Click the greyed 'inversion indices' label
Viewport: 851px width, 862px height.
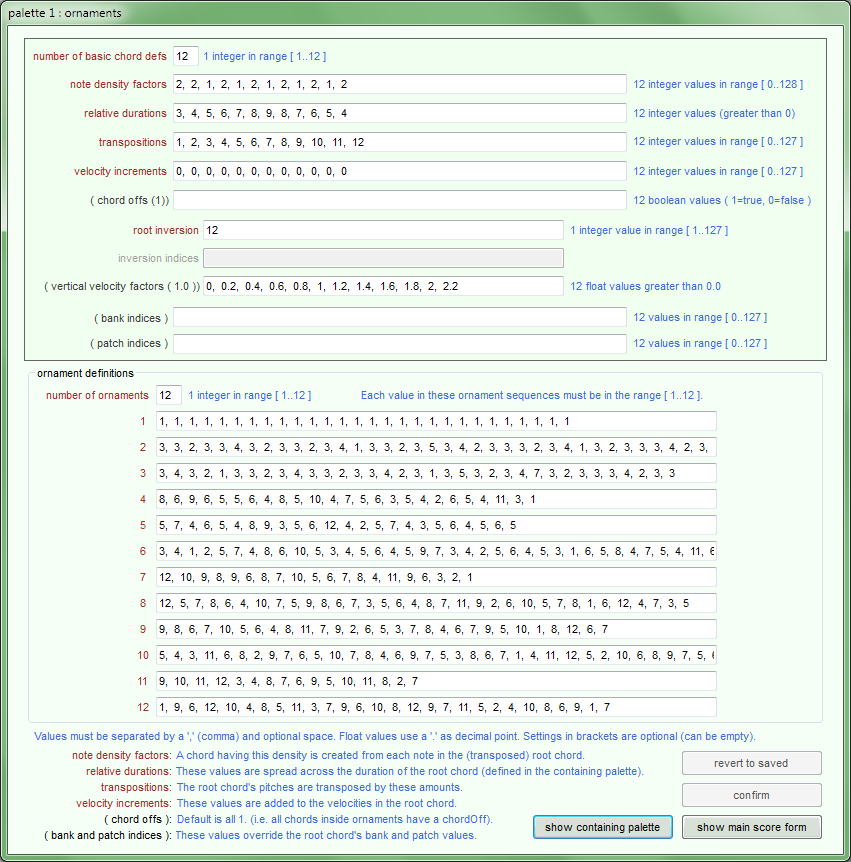[158, 258]
